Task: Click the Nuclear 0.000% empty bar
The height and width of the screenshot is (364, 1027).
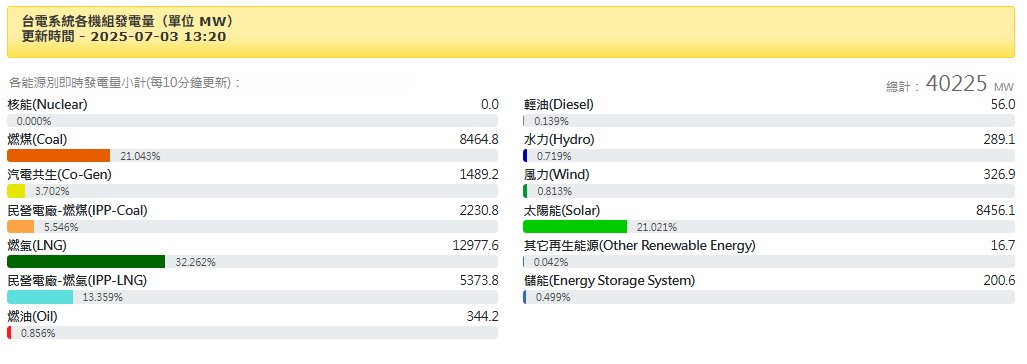Action: point(252,120)
